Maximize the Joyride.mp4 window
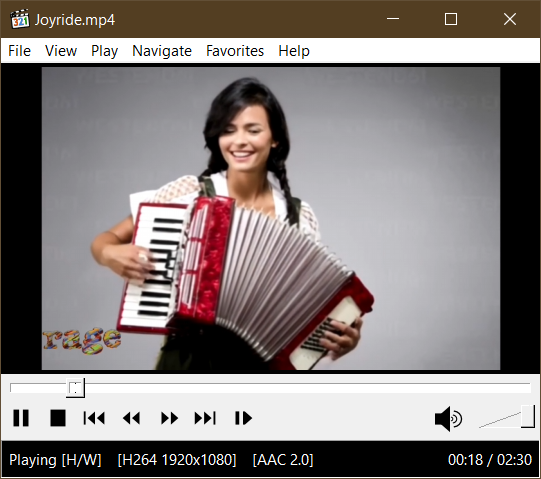The image size is (541, 479). pyautogui.click(x=451, y=19)
